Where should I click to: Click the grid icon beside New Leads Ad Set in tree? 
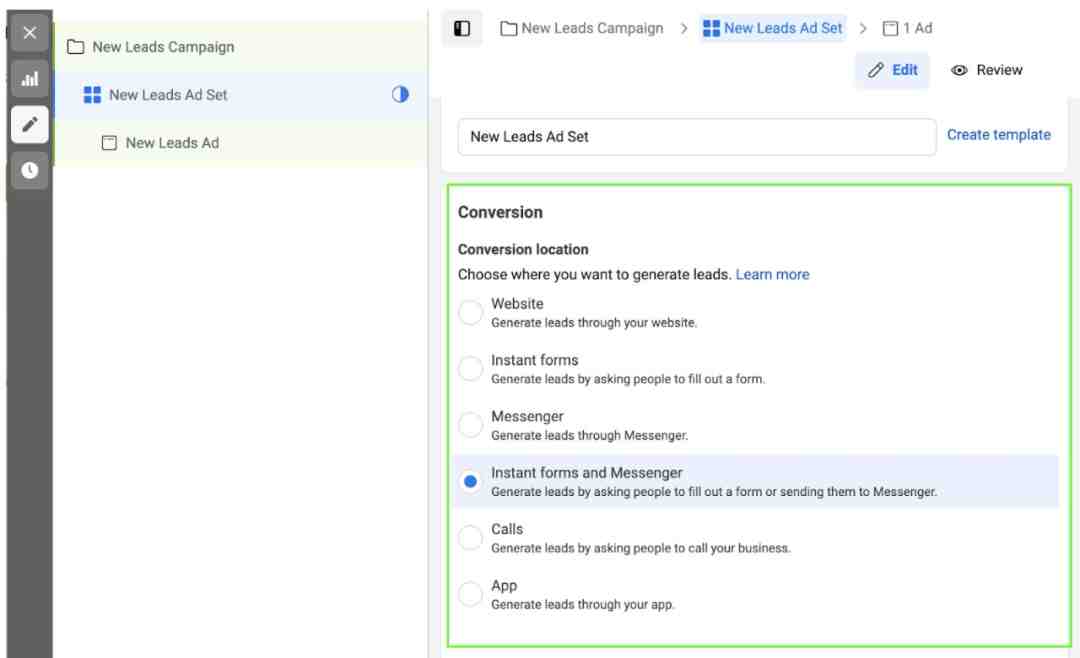coord(92,94)
